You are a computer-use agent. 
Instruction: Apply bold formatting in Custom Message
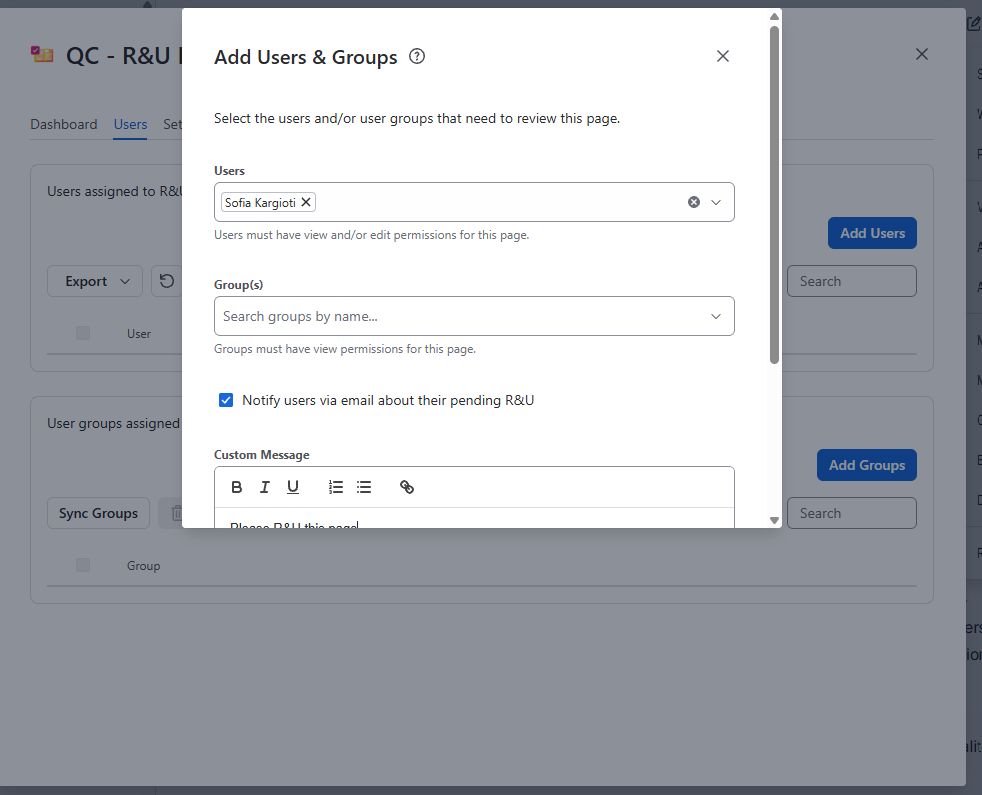[x=236, y=487]
